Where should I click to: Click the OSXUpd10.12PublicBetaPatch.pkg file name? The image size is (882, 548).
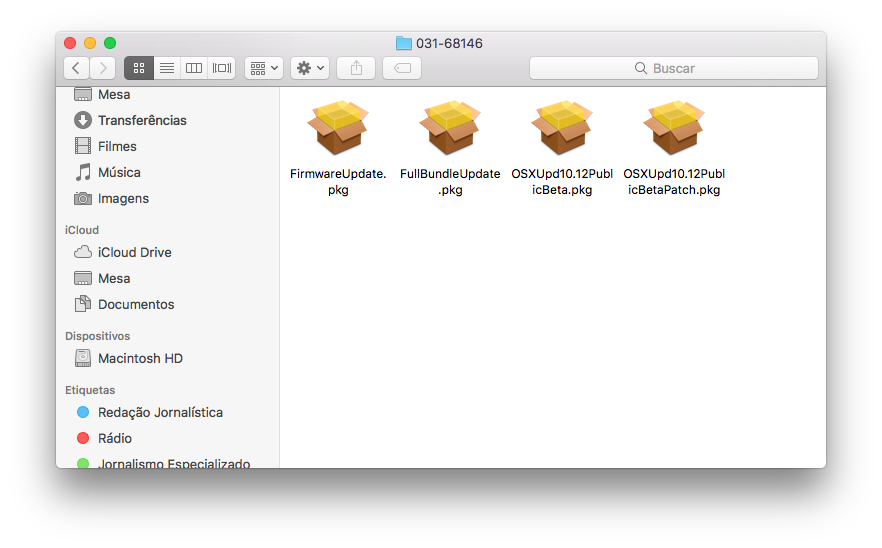(x=674, y=182)
